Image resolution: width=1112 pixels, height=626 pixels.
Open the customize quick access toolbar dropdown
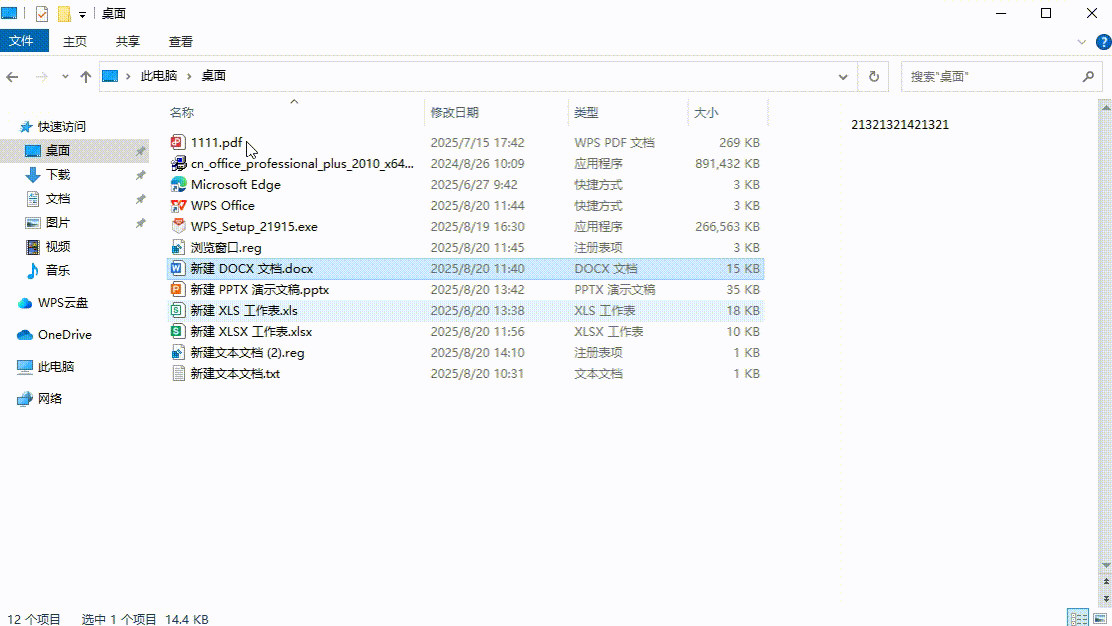[82, 14]
